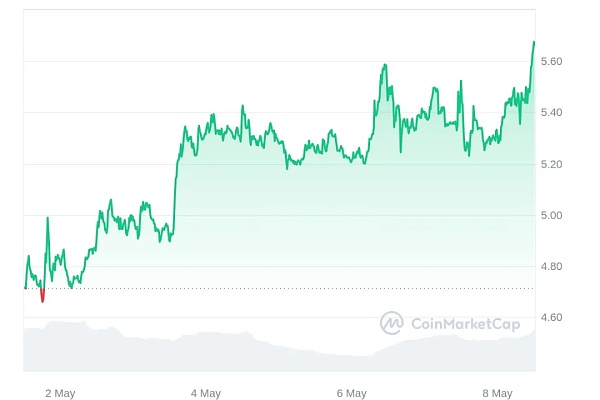
Task: Click the price spike just before 2 May
Action: pyautogui.click(x=47, y=219)
